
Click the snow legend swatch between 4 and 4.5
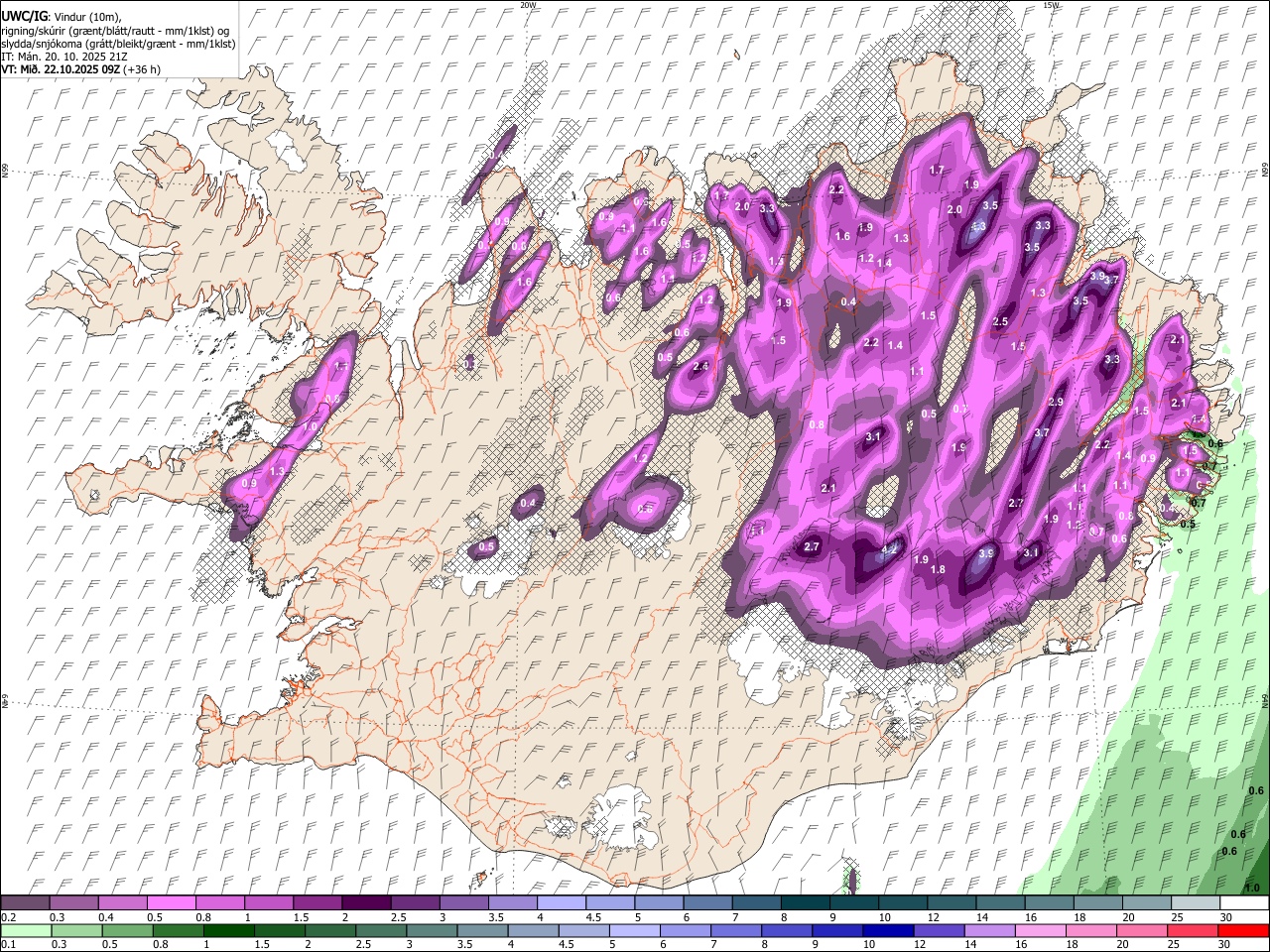point(560,902)
